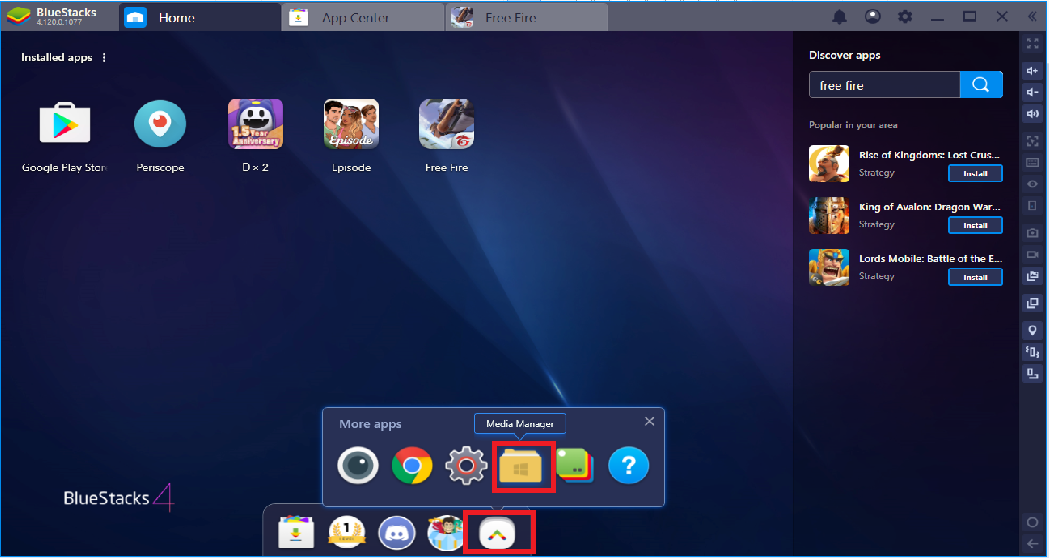This screenshot has height=558, width=1049.
Task: Set location with pin icon
Action: (1032, 330)
